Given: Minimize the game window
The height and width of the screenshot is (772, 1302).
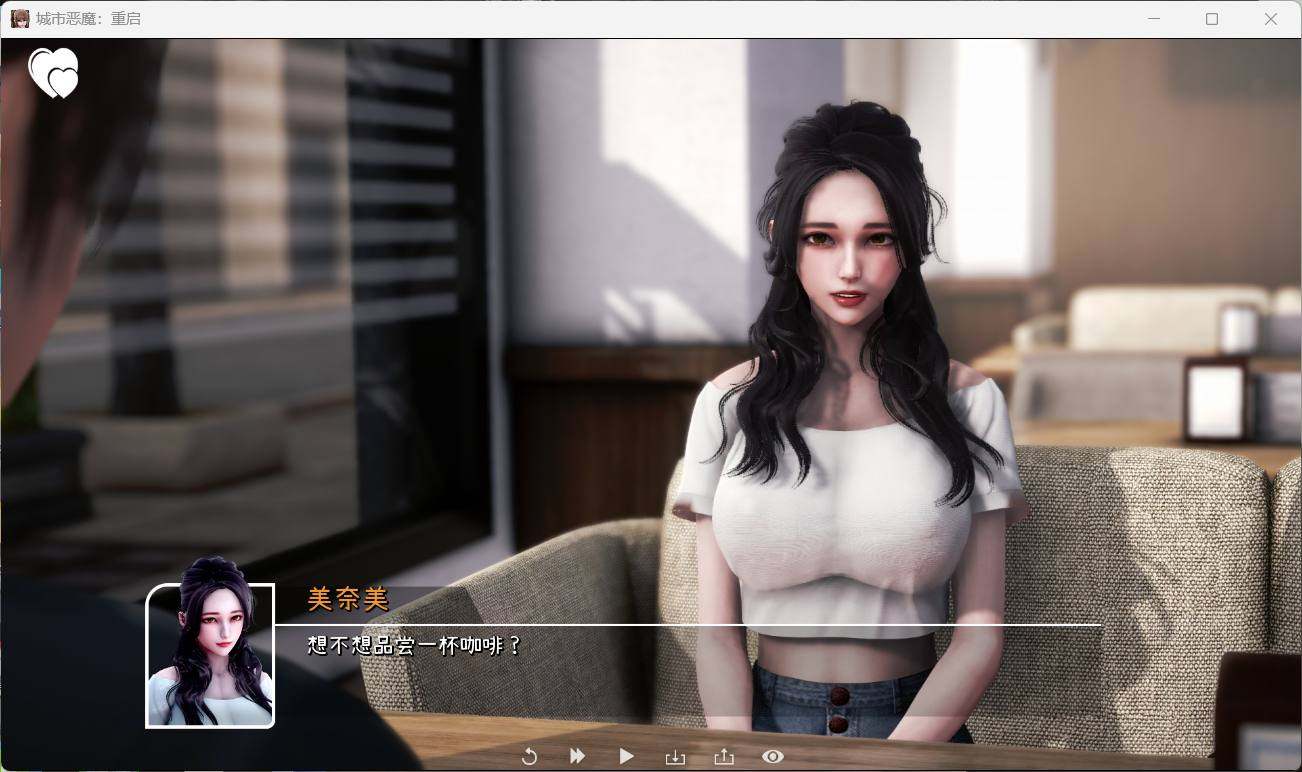Looking at the screenshot, I should (1153, 18).
